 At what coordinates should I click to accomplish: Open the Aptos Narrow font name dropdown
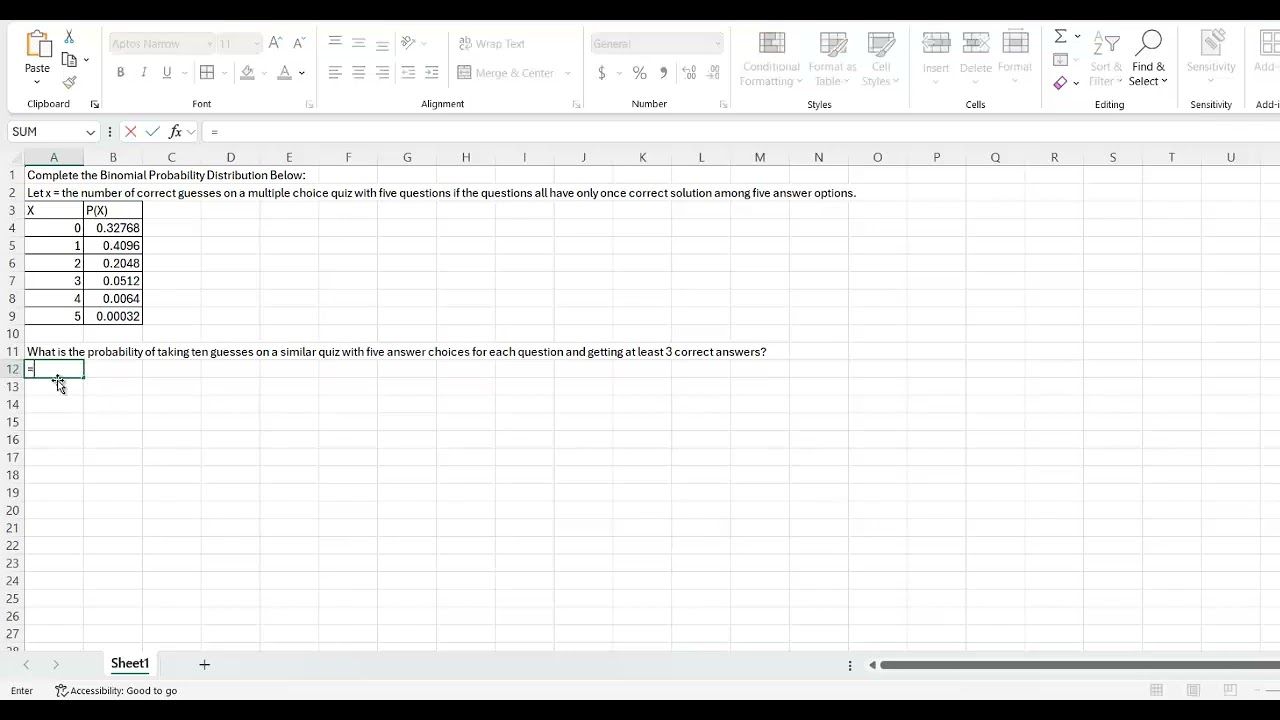point(210,44)
